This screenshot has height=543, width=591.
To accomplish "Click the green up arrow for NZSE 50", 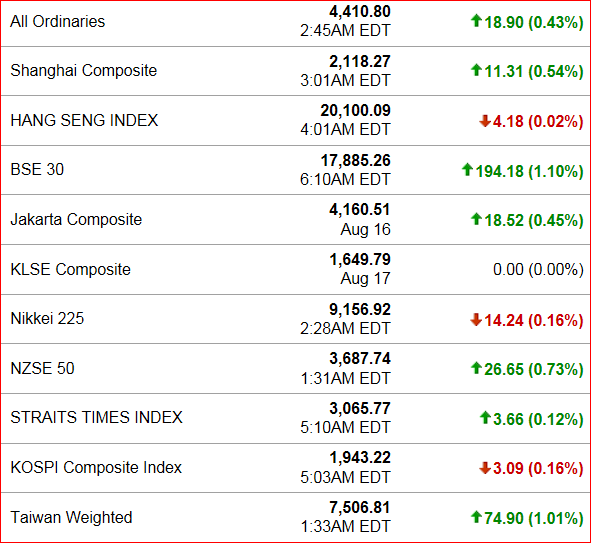I will pyautogui.click(x=476, y=368).
